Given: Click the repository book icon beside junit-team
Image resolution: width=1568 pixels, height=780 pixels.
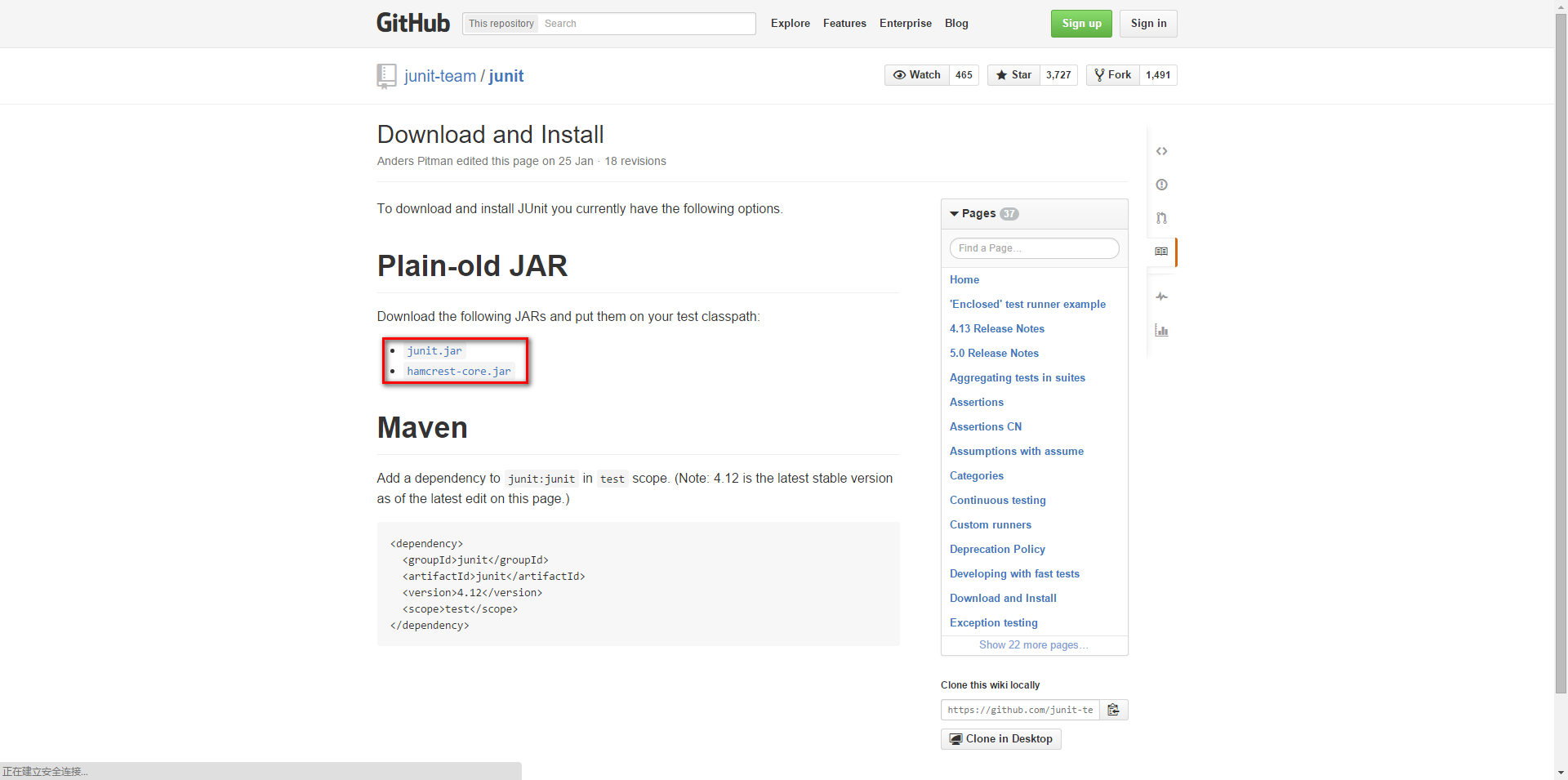Looking at the screenshot, I should coord(386,76).
